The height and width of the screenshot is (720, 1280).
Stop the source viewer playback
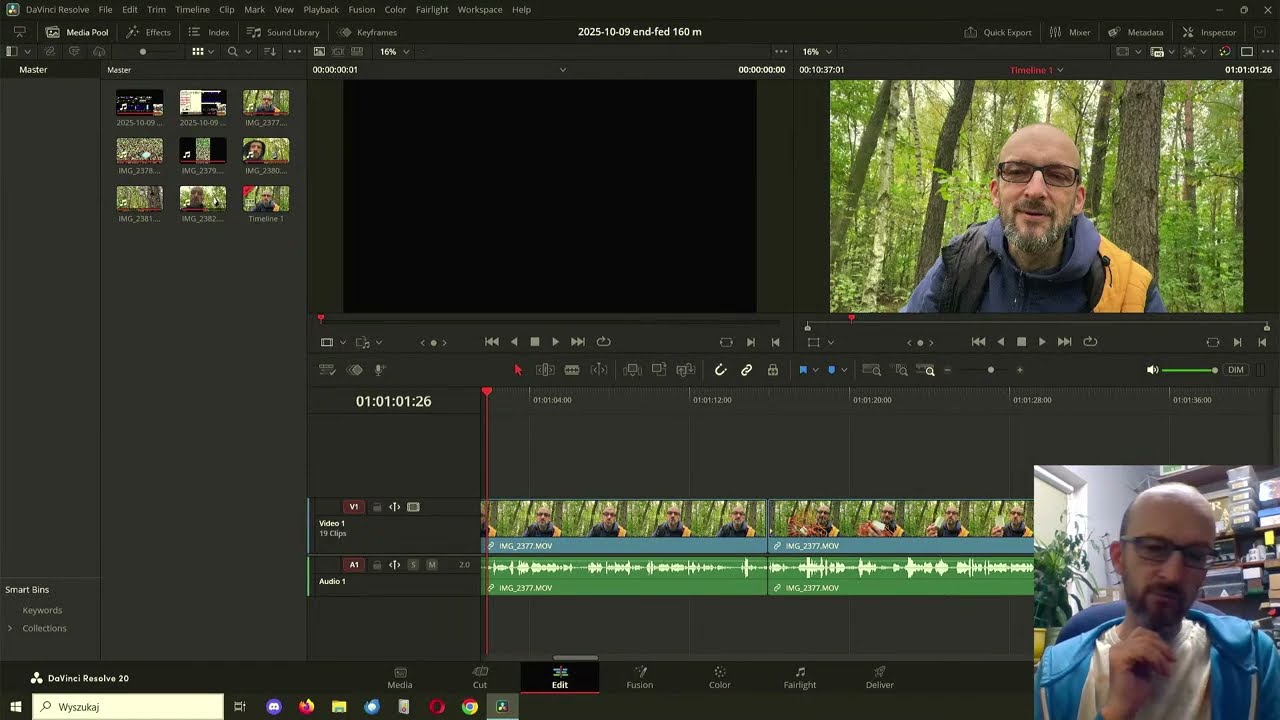(535, 342)
